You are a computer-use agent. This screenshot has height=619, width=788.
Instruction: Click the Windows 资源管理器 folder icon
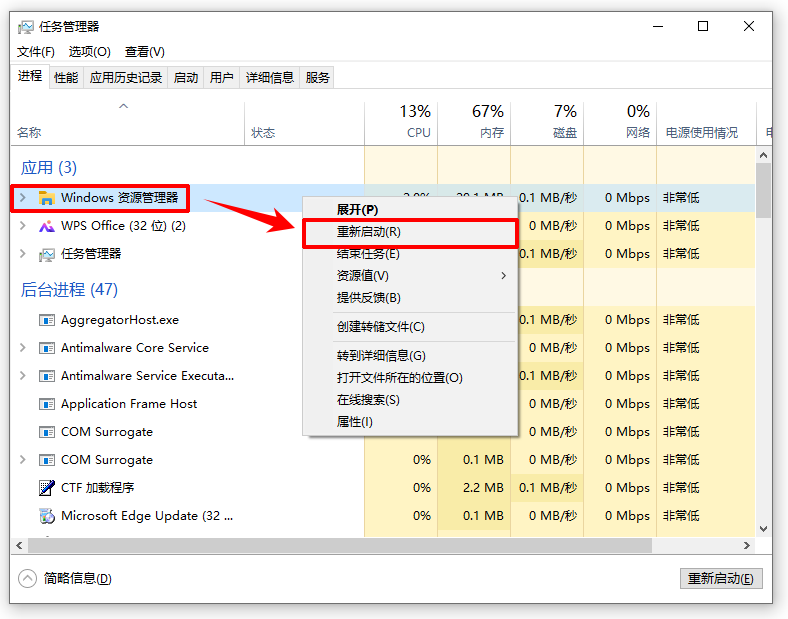pos(47,198)
